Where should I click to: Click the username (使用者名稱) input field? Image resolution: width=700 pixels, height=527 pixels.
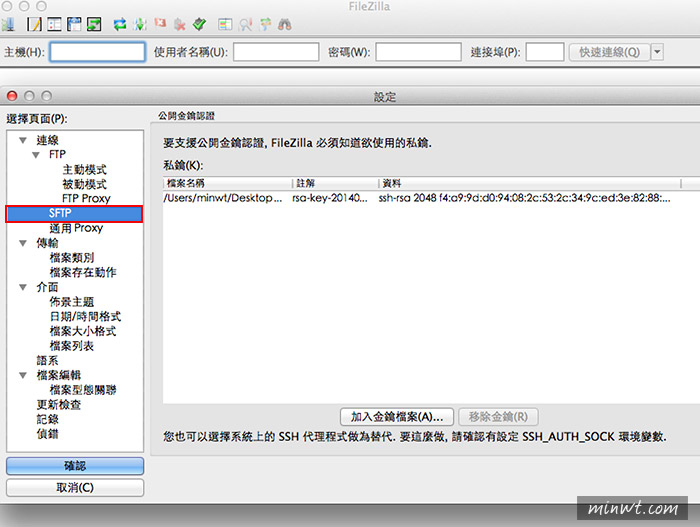point(276,52)
